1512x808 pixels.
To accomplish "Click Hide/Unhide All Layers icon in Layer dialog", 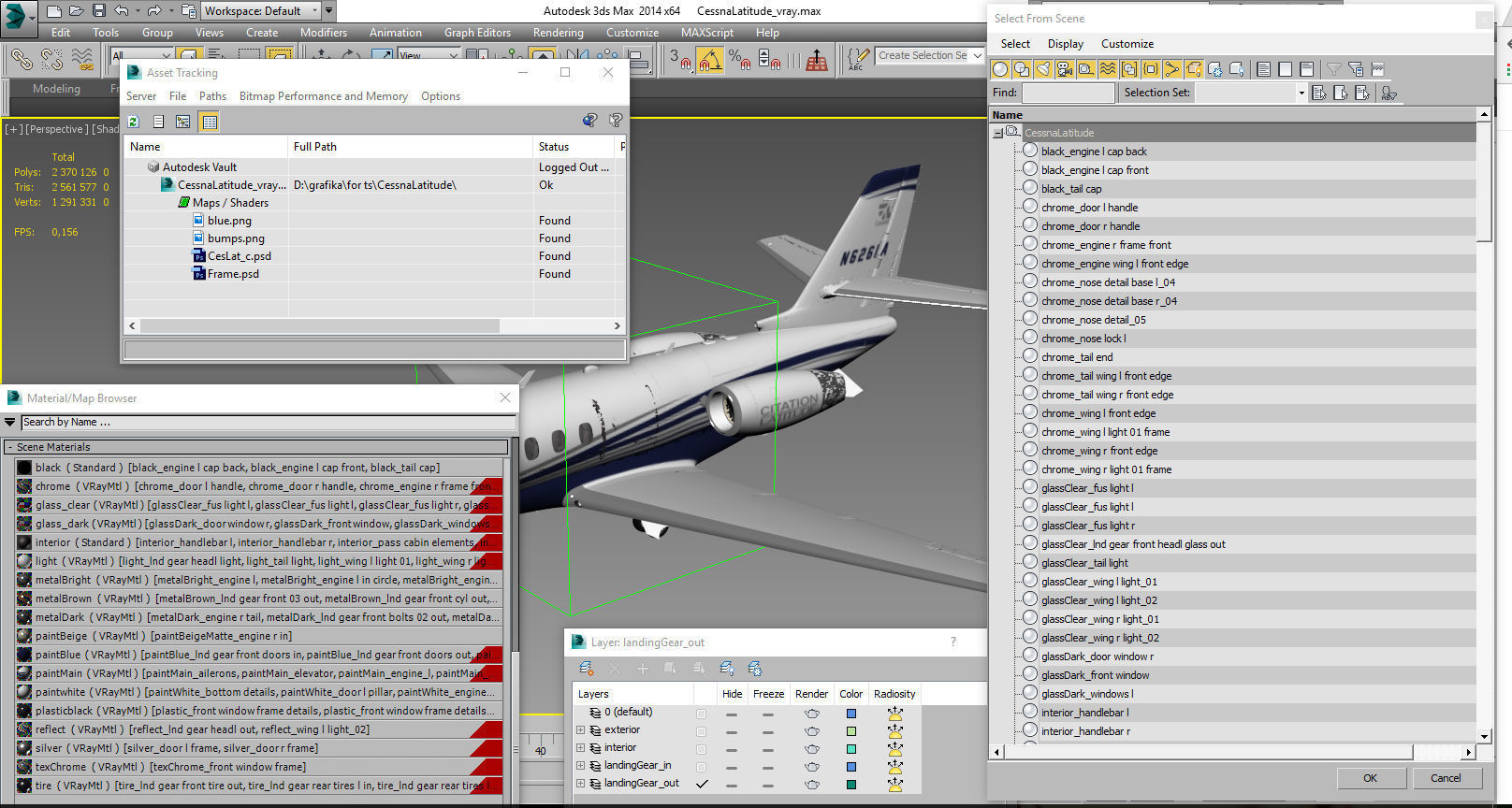I will click(x=727, y=669).
